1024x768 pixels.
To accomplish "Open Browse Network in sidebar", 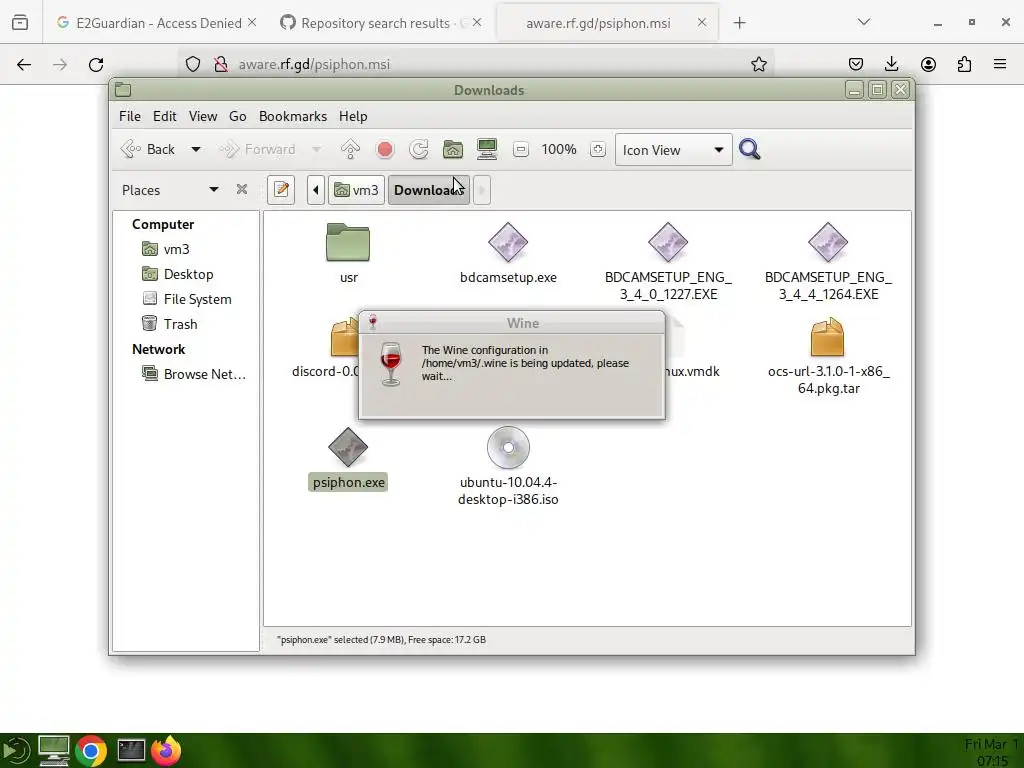I will 195,374.
